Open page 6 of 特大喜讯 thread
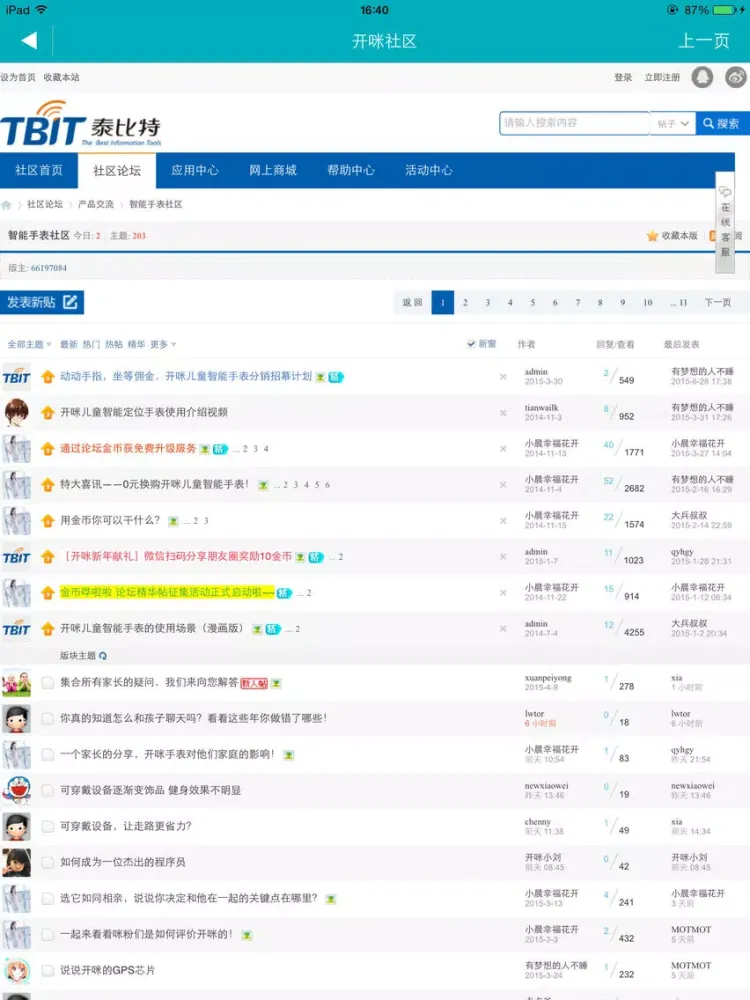This screenshot has height=1000, width=750. point(327,485)
